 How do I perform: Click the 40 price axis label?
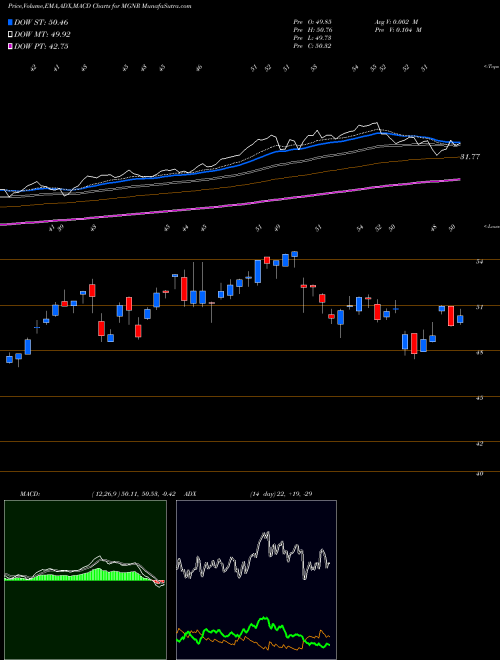(x=479, y=474)
